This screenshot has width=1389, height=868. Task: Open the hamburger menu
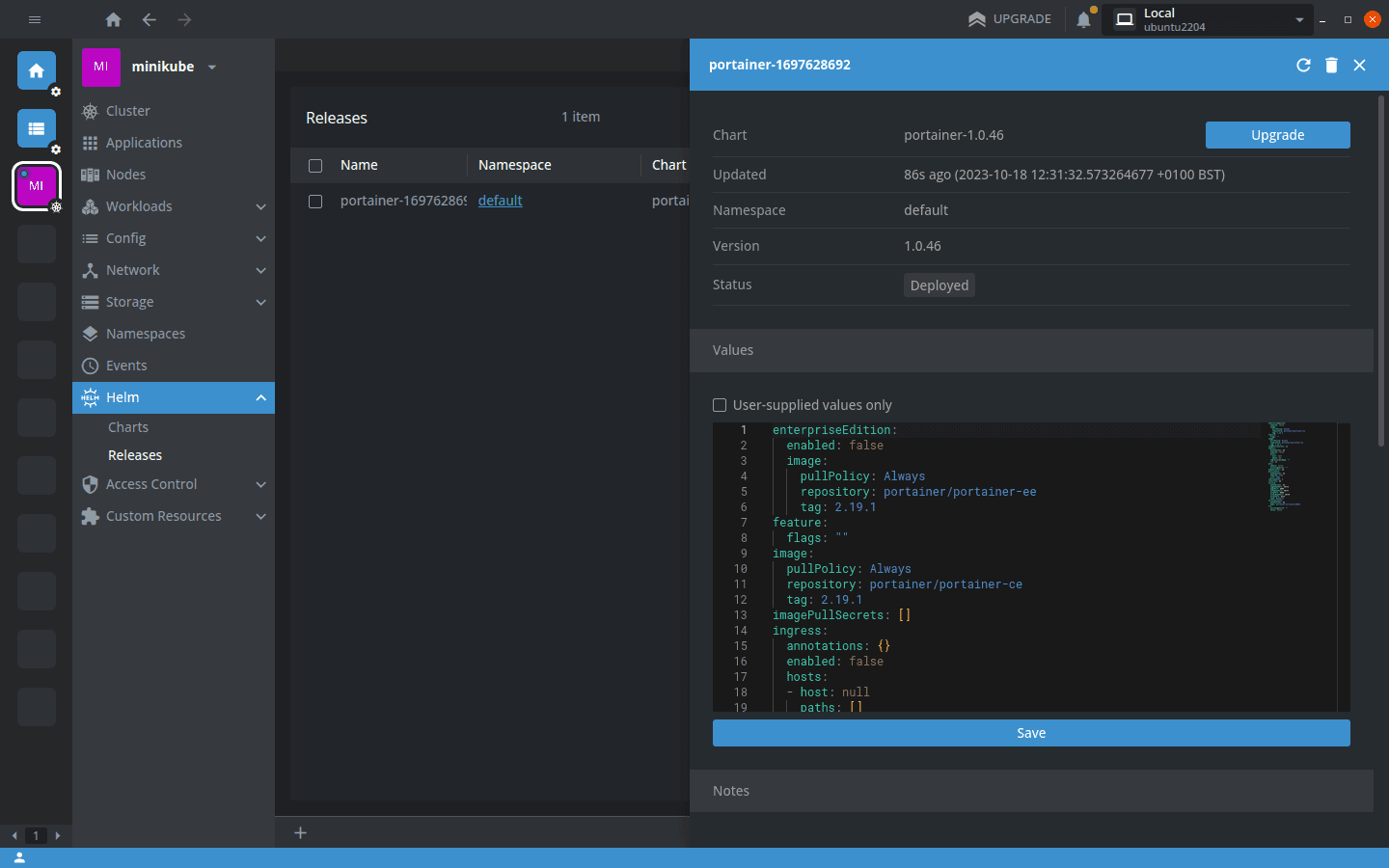click(x=35, y=19)
